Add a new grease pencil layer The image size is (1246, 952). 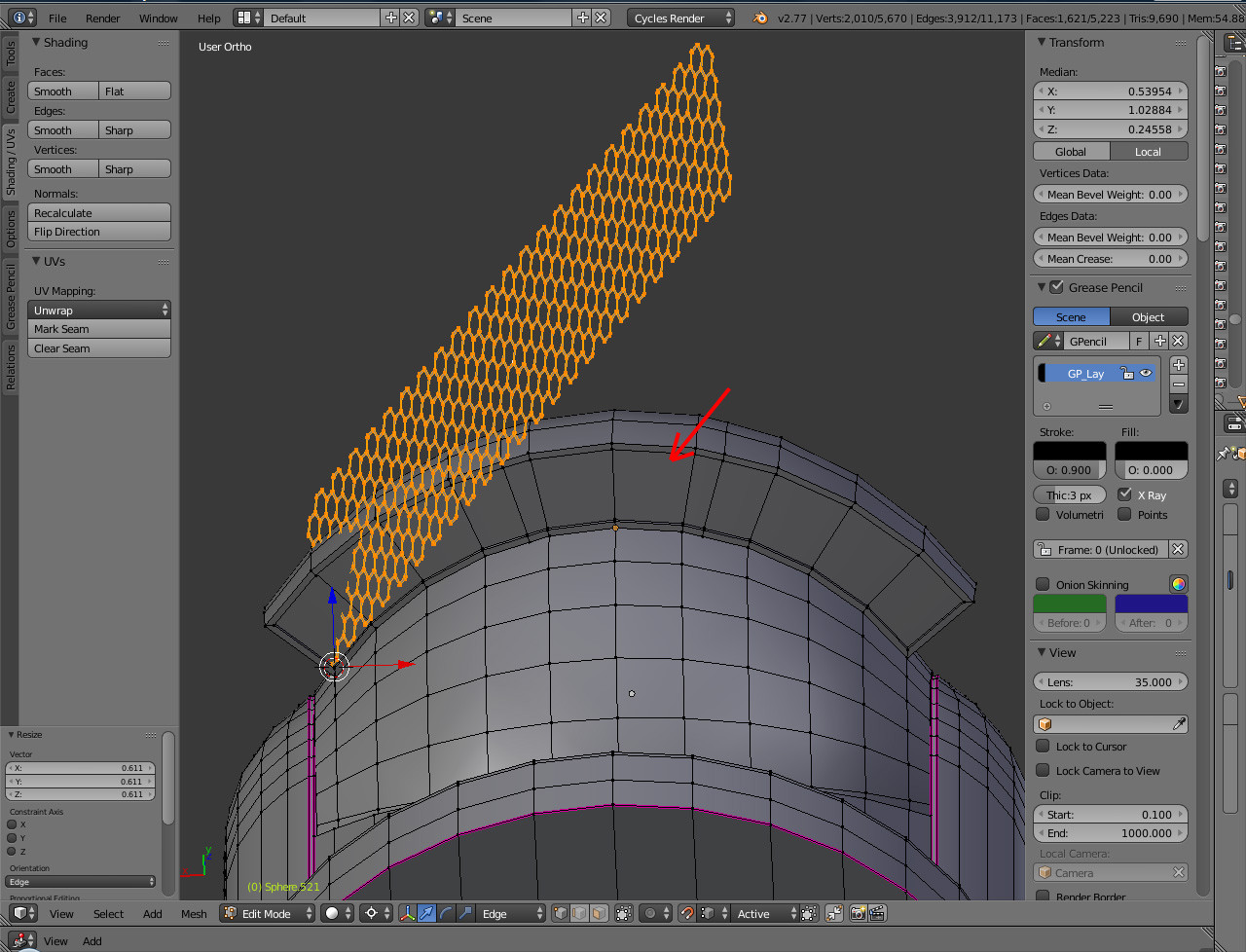(x=1179, y=365)
